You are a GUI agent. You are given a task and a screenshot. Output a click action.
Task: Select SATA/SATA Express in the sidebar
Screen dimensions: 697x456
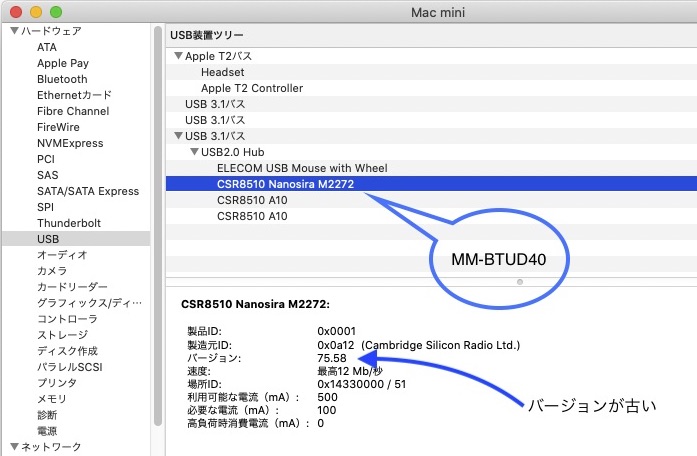(88, 191)
